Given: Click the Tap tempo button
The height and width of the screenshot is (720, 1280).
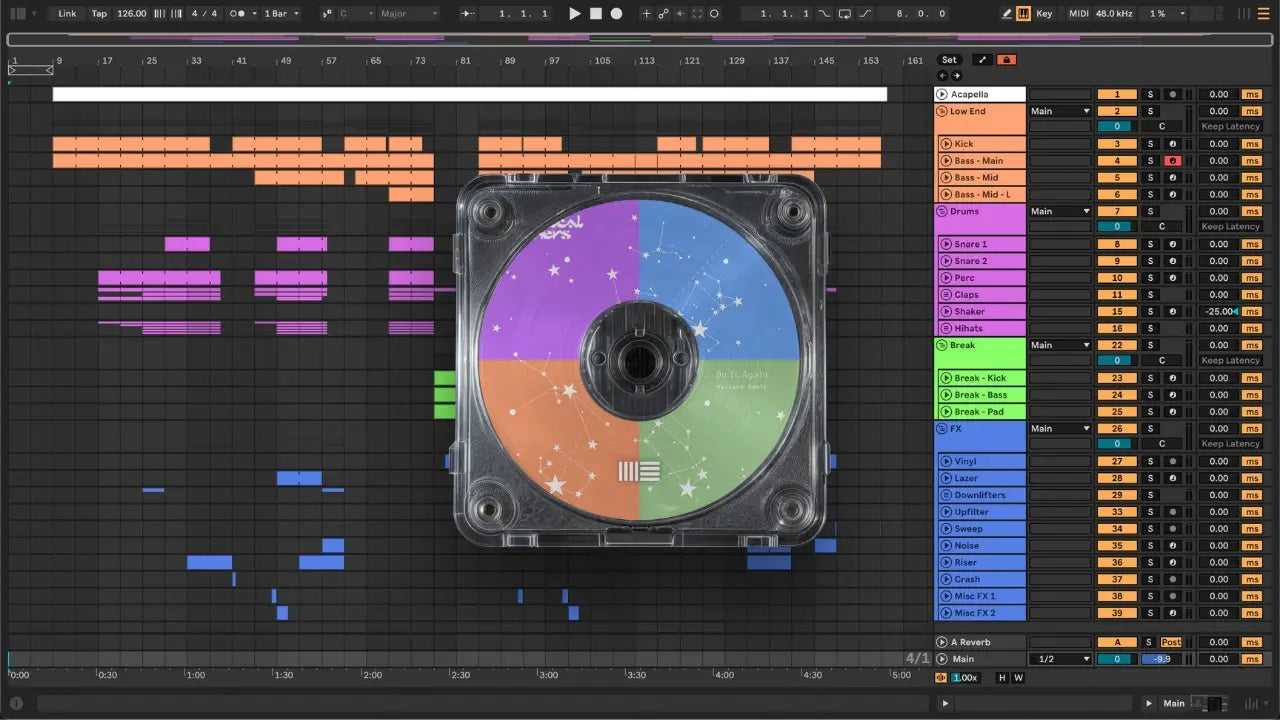Looking at the screenshot, I should (99, 14).
